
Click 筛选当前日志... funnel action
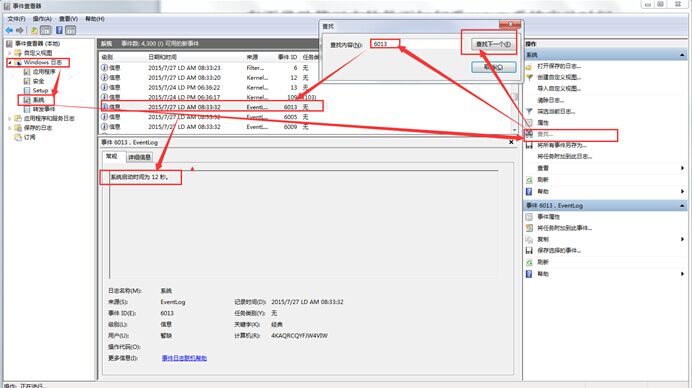point(556,111)
